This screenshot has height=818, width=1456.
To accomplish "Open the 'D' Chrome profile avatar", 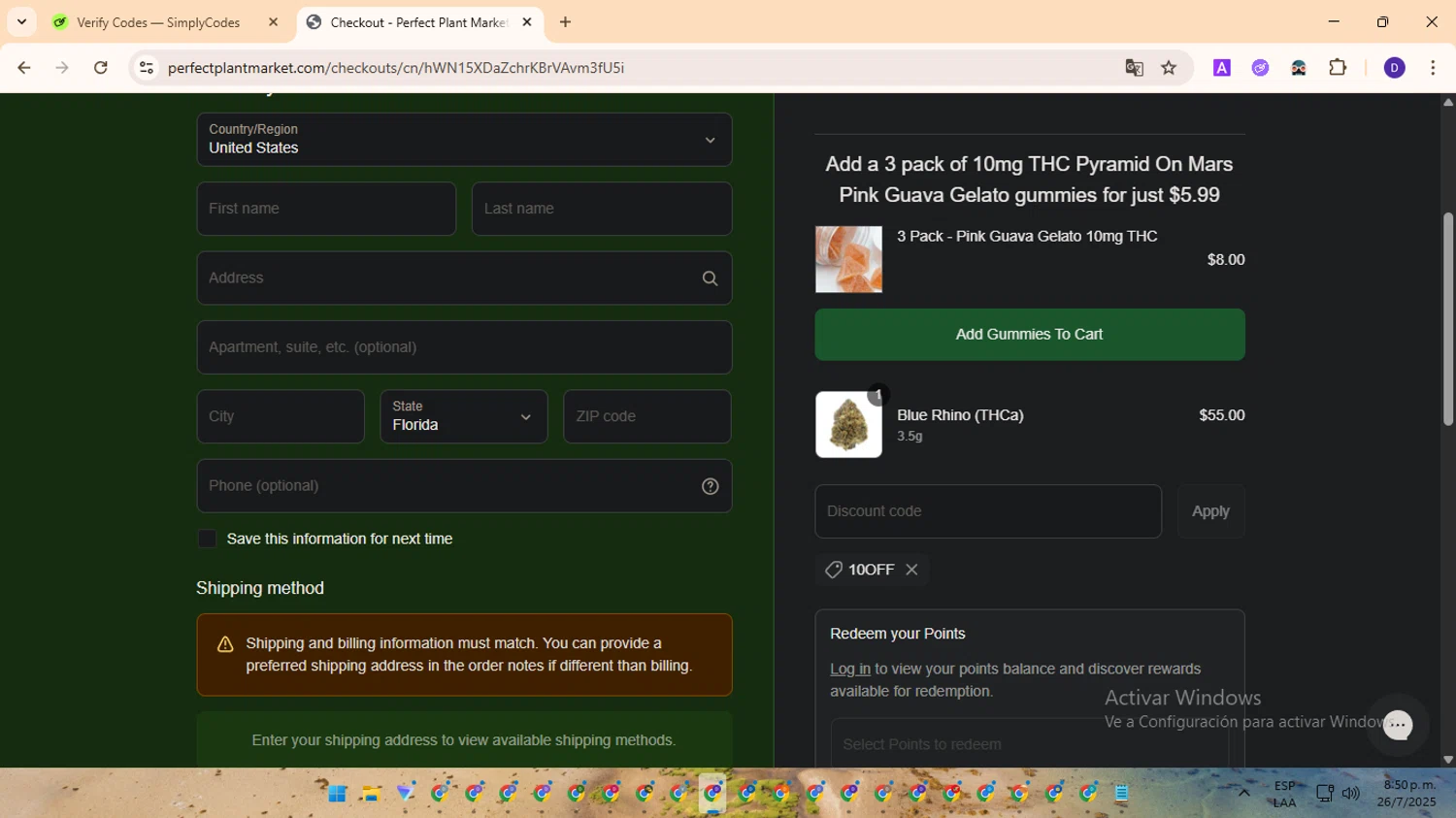I will [x=1395, y=68].
